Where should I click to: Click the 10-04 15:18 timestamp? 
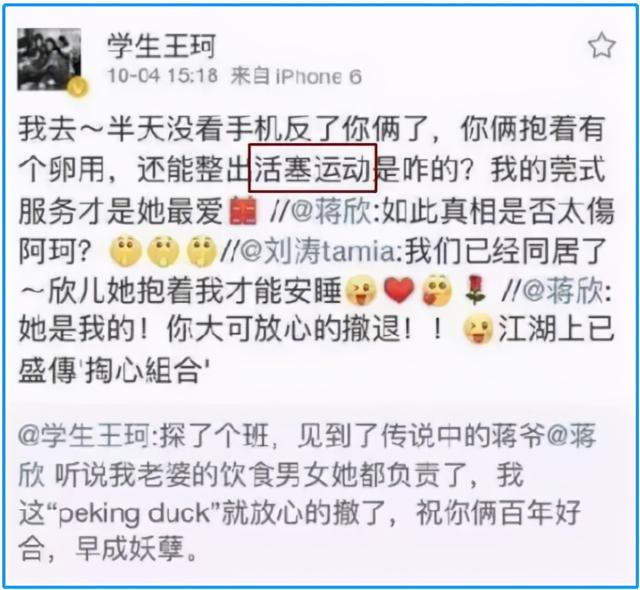click(x=162, y=76)
